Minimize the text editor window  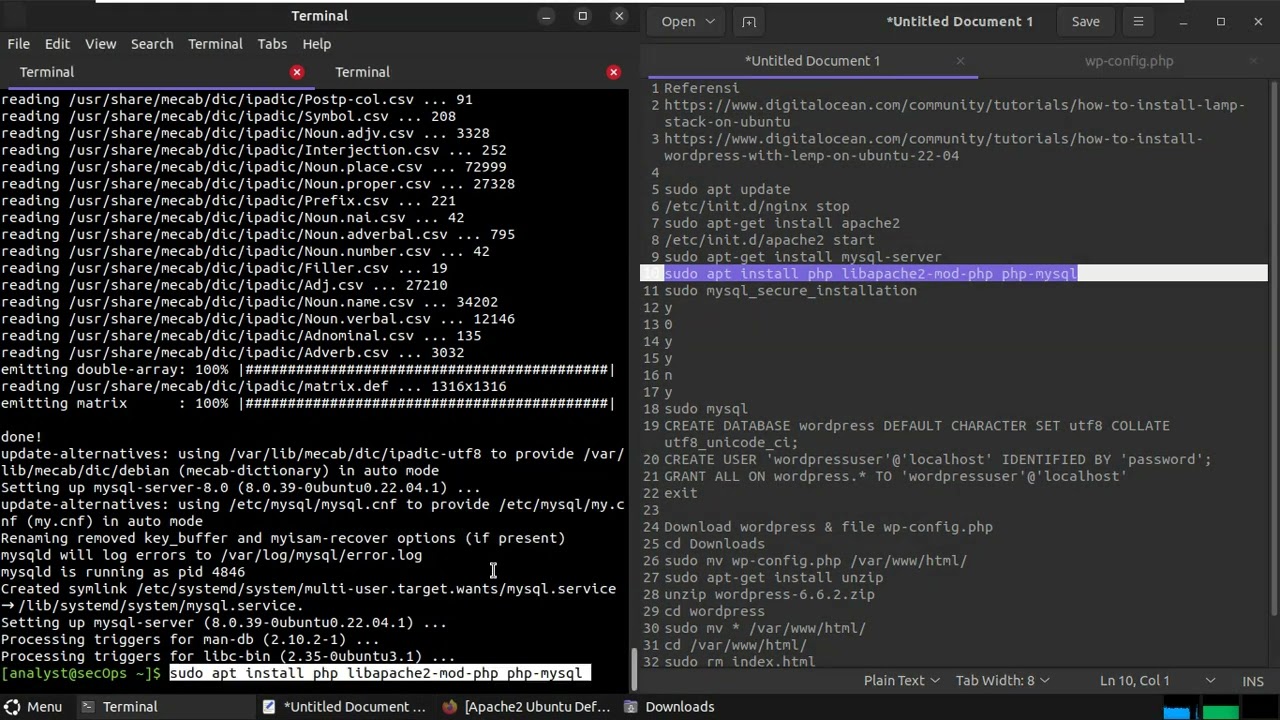(1183, 21)
